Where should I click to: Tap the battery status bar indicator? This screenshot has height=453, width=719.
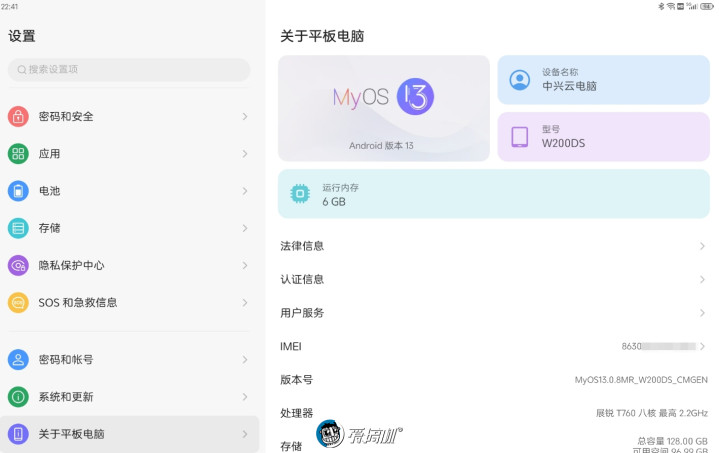(707, 6)
